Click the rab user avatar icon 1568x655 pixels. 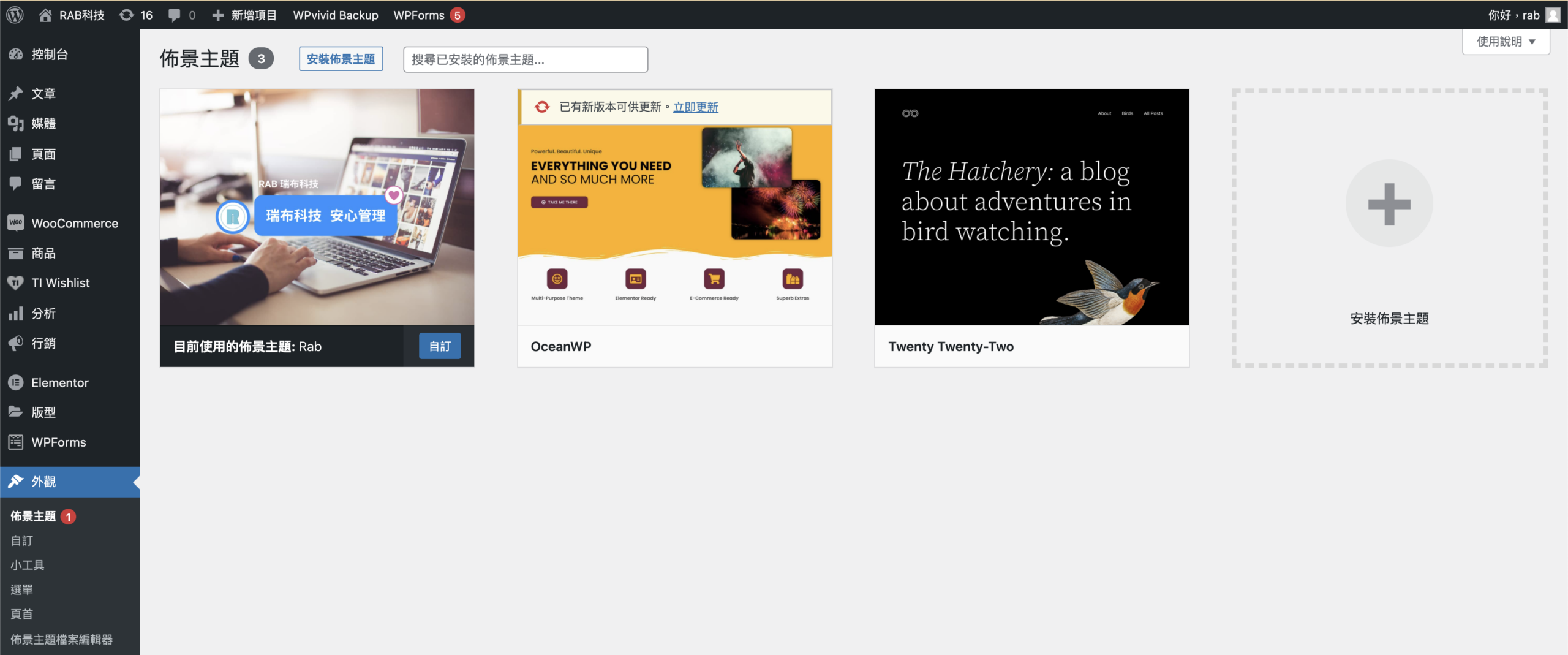coord(1553,15)
